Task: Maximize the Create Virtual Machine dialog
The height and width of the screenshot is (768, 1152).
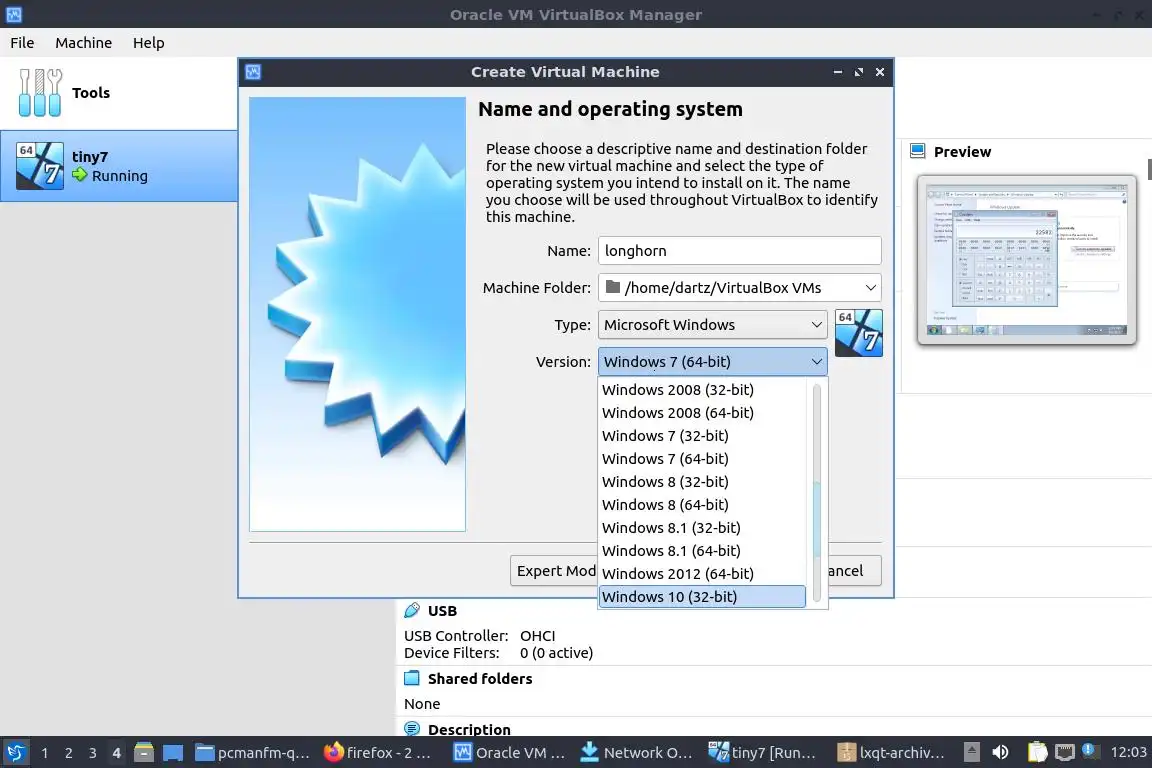Action: coord(859,72)
